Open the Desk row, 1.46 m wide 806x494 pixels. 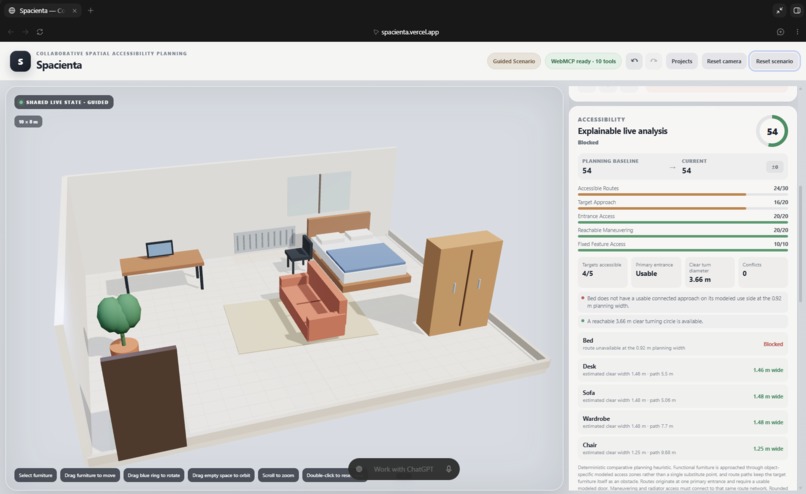(683, 370)
